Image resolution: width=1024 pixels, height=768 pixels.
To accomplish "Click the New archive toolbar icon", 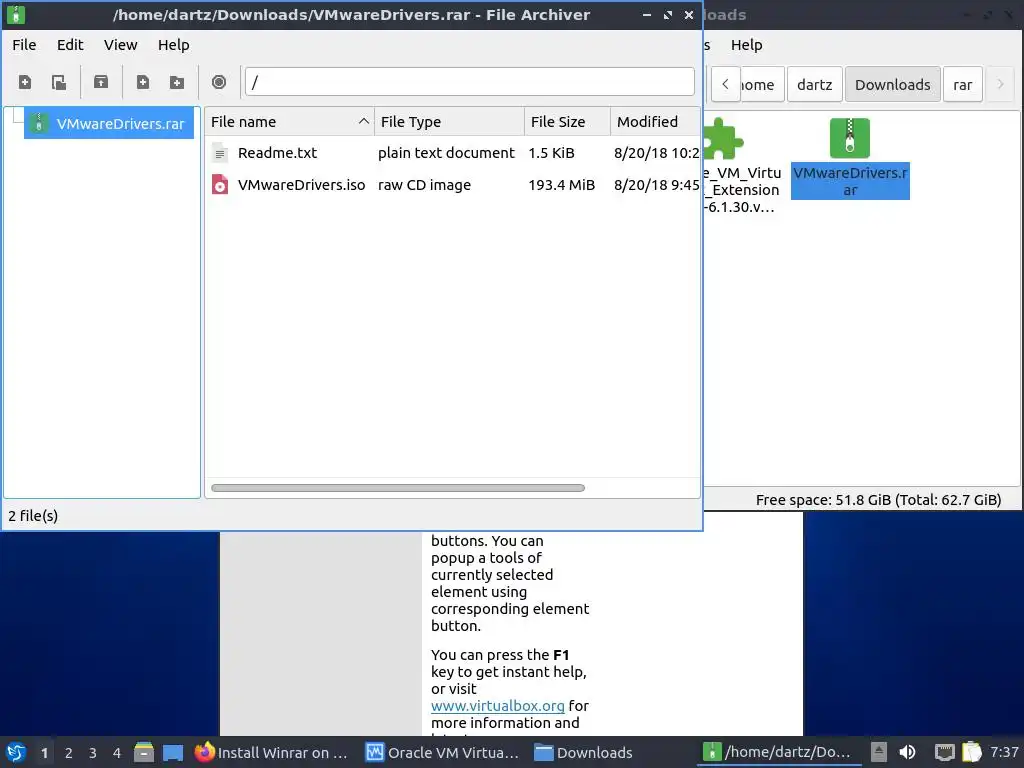I will (25, 82).
